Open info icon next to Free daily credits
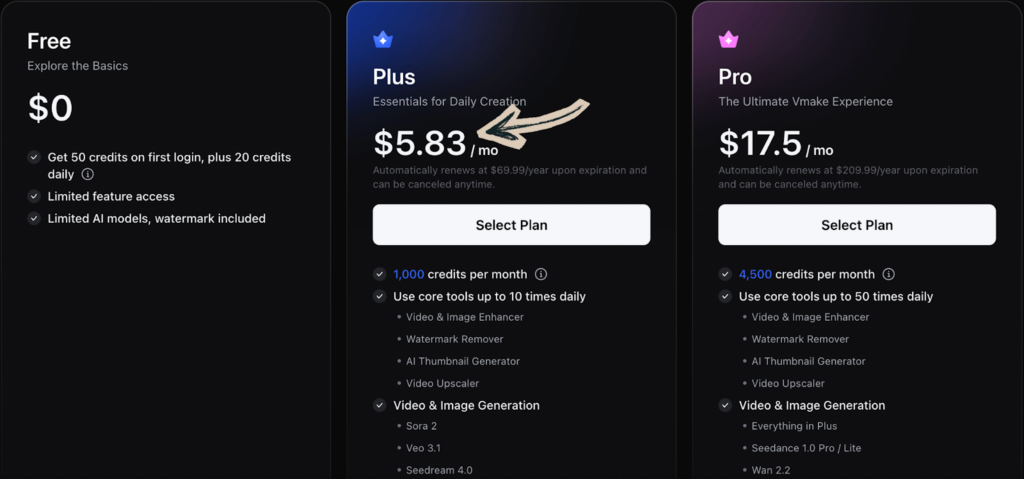The width and height of the screenshot is (1024, 479). tap(87, 174)
